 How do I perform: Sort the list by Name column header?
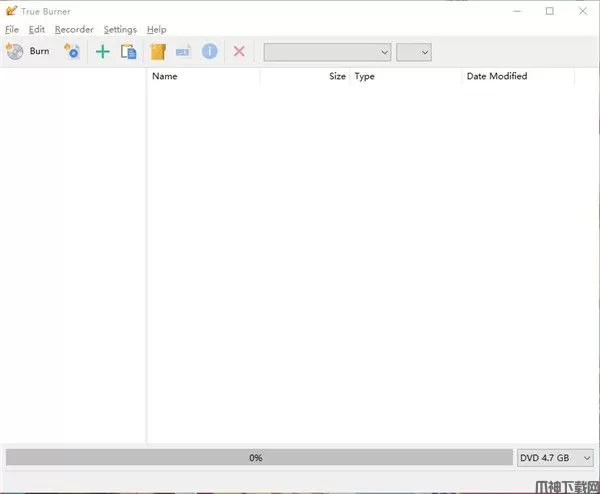point(203,76)
